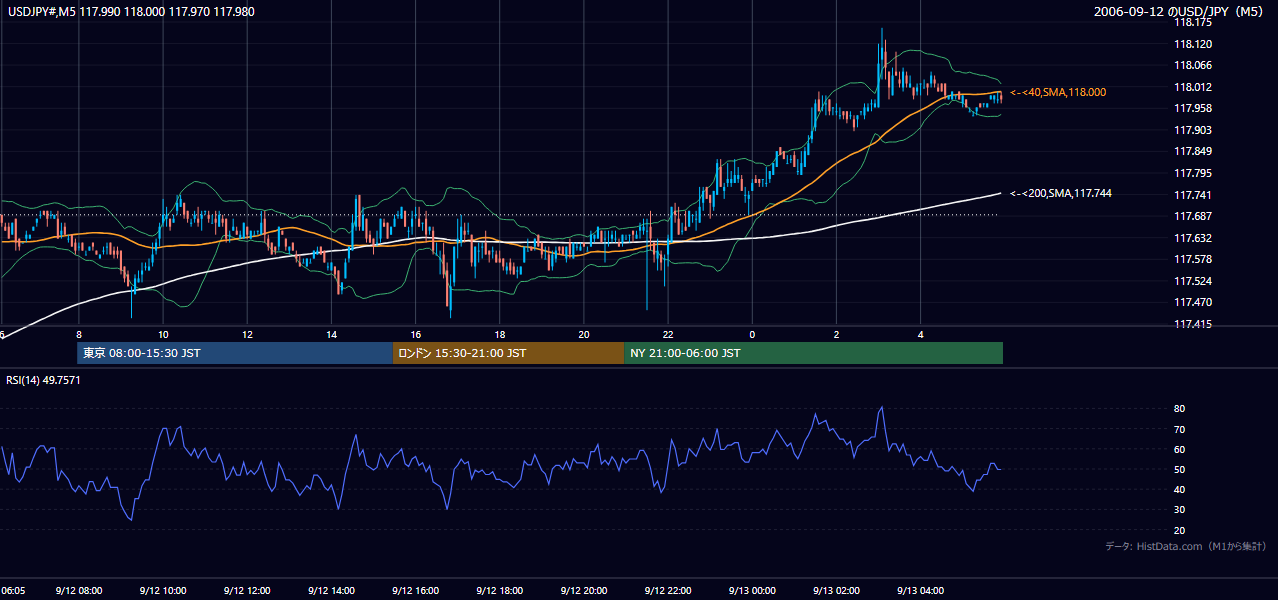Click RSI scale value 40
Image resolution: width=1278 pixels, height=600 pixels.
click(1179, 490)
